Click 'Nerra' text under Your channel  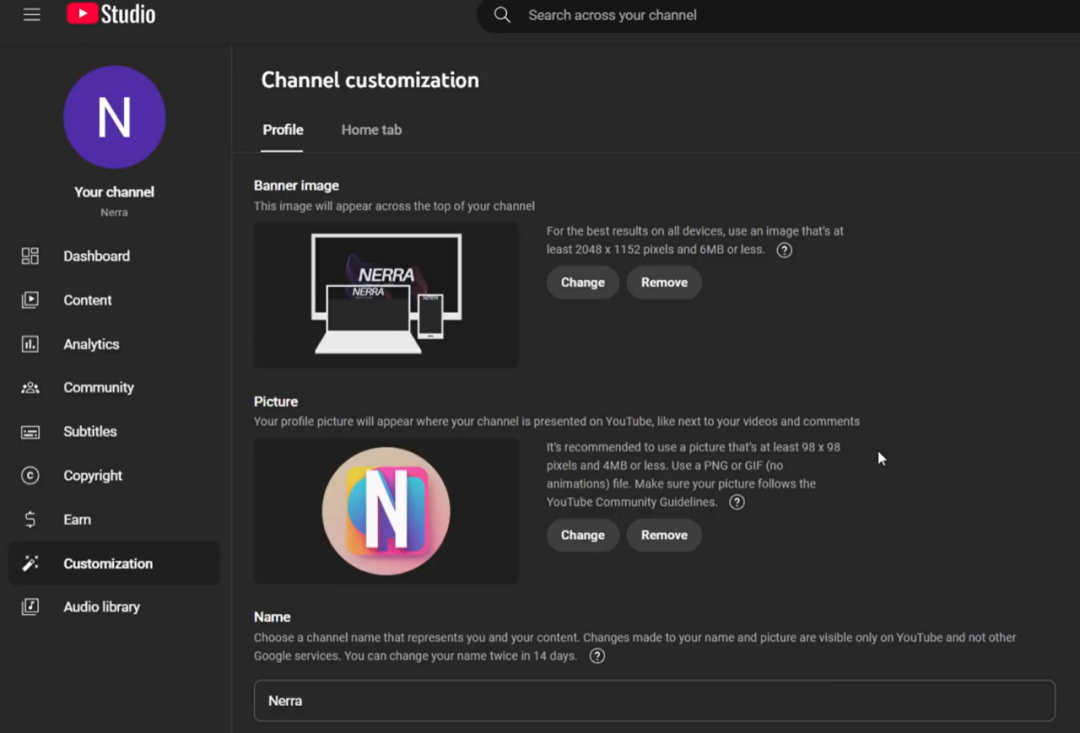tap(114, 213)
